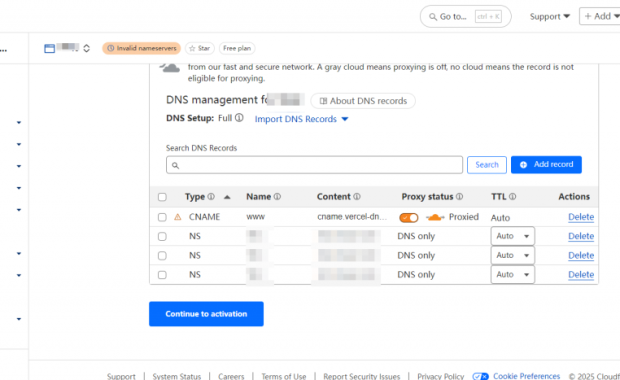Toggle the proxy switch on CNAME row
The image size is (620, 380).
click(x=408, y=217)
